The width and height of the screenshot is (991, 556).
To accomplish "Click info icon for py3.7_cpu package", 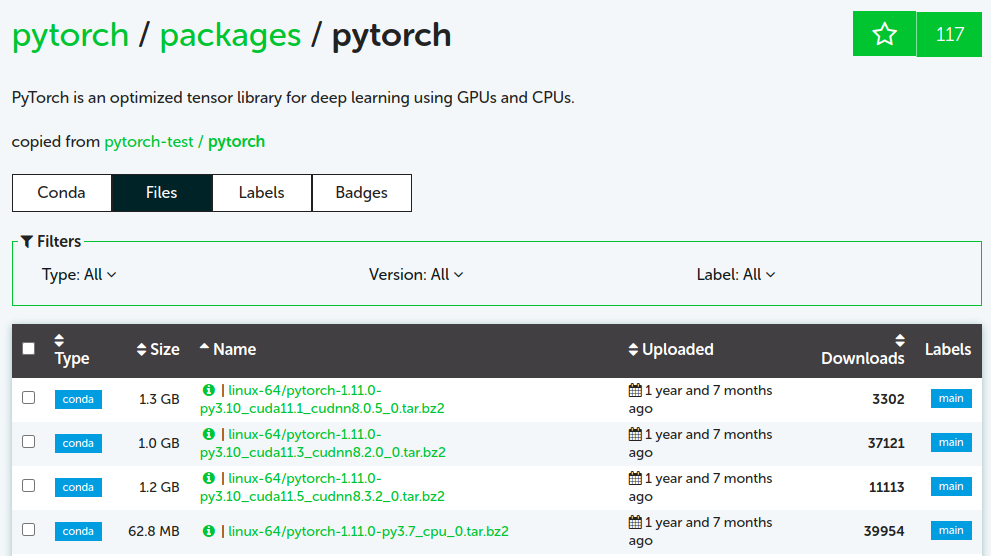I will [x=209, y=531].
